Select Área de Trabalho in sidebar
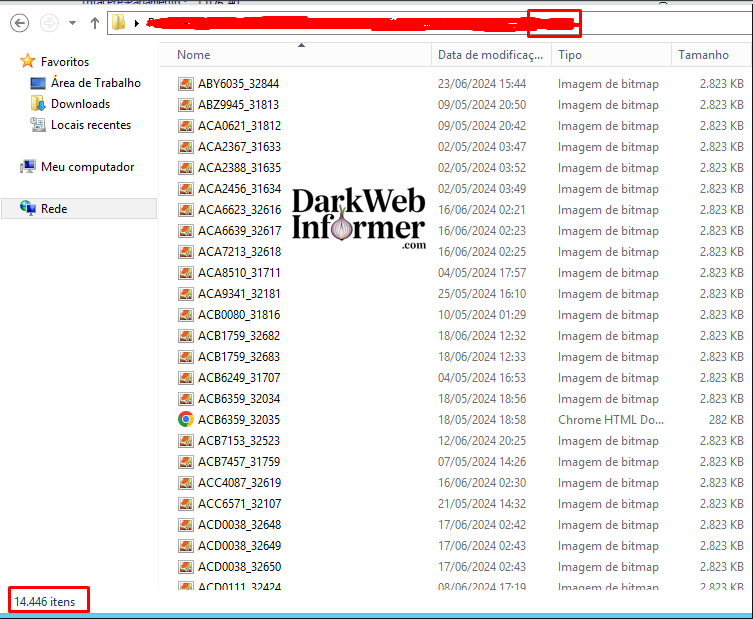Screen dimensions: 753x619 pos(96,83)
